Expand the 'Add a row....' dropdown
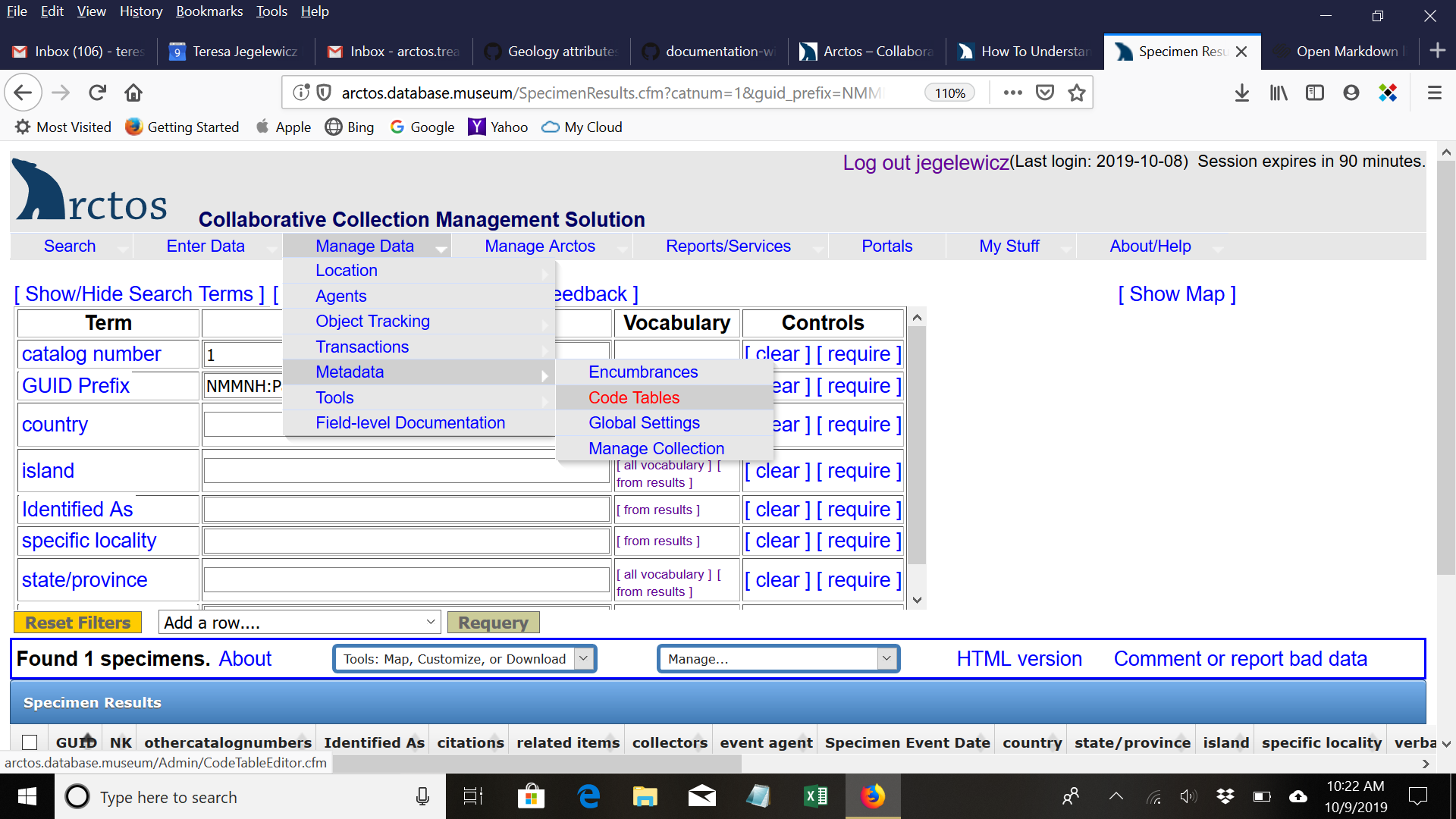1456x819 pixels. 300,623
